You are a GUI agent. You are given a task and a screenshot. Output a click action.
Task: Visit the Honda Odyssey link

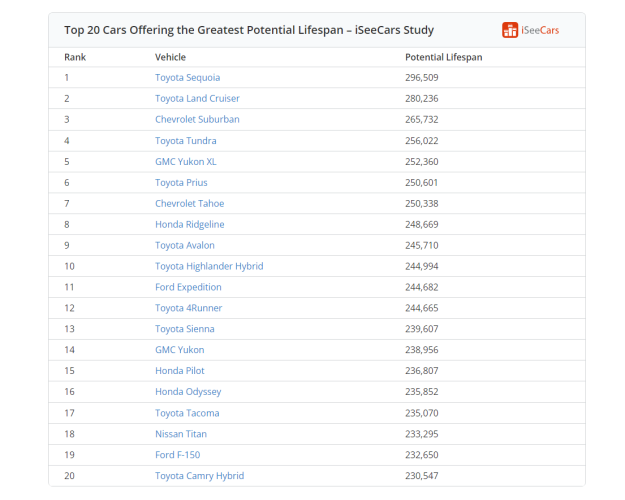pyautogui.click(x=188, y=392)
